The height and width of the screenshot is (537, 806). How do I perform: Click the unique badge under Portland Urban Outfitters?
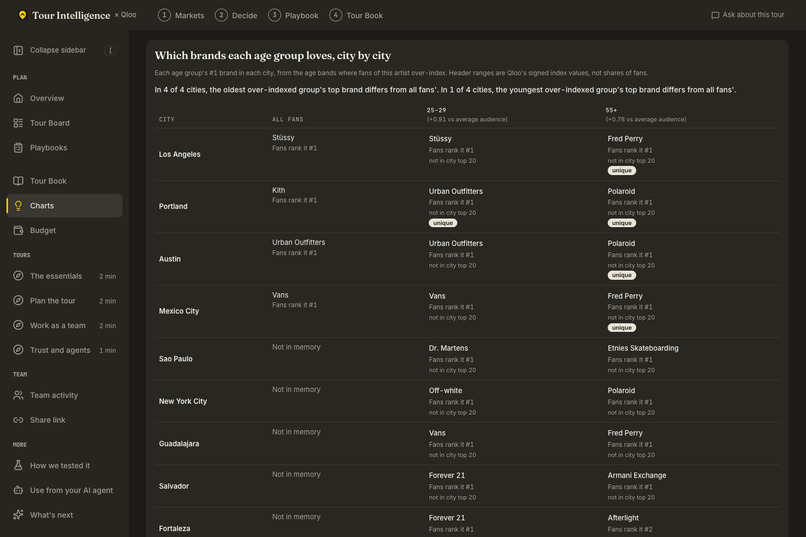(x=443, y=223)
